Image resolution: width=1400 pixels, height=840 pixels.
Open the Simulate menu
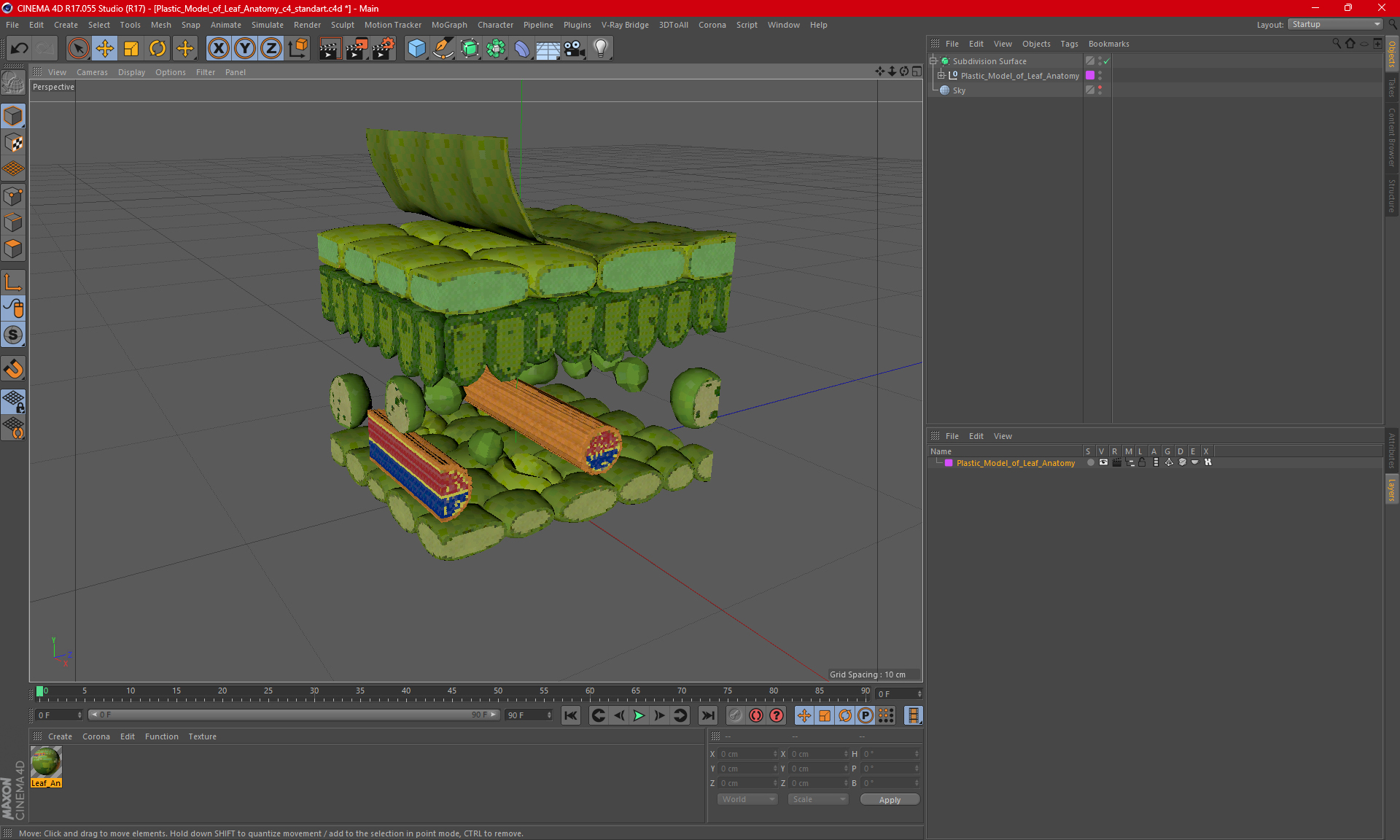pos(267,25)
